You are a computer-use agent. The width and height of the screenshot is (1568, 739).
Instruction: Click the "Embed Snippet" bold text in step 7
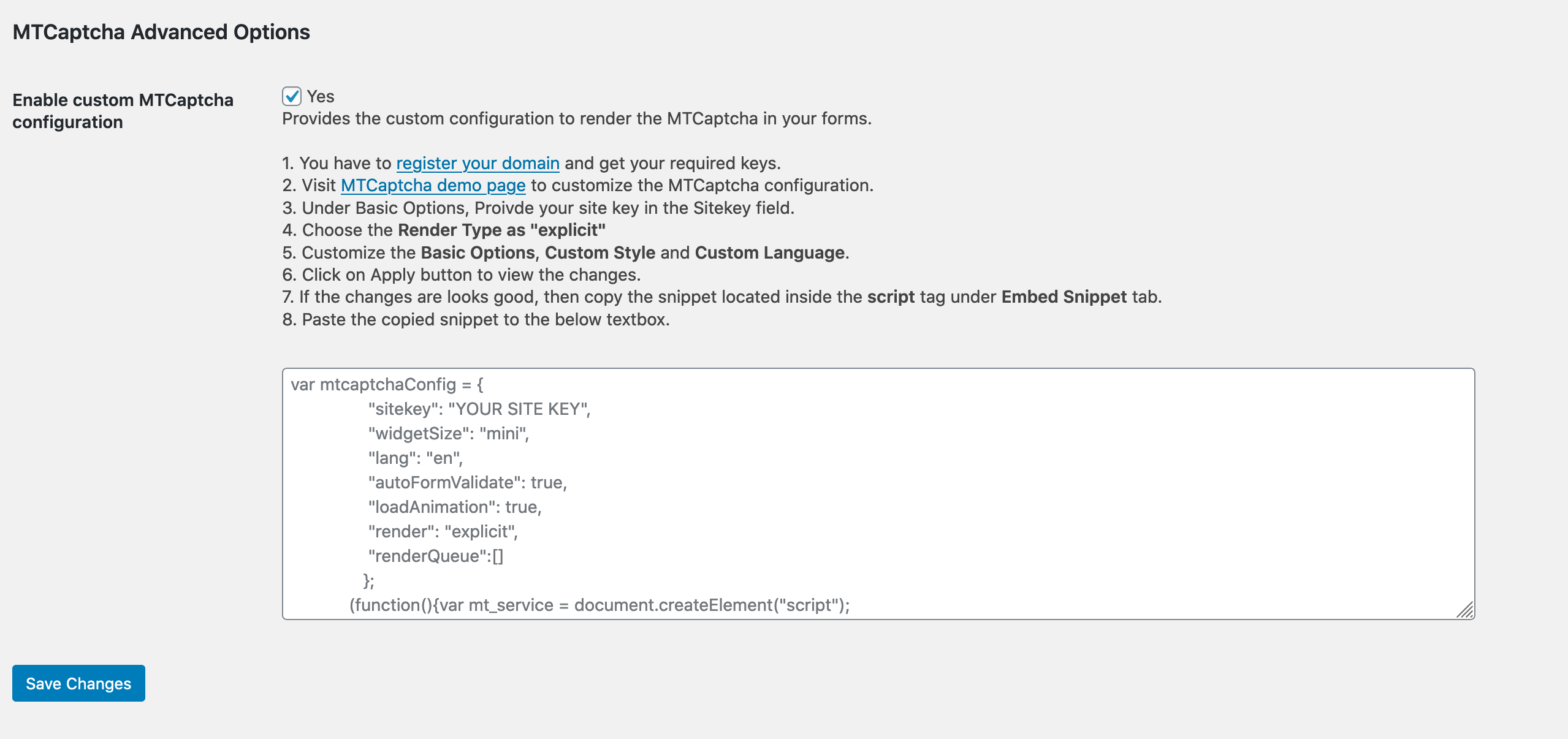pos(1064,297)
